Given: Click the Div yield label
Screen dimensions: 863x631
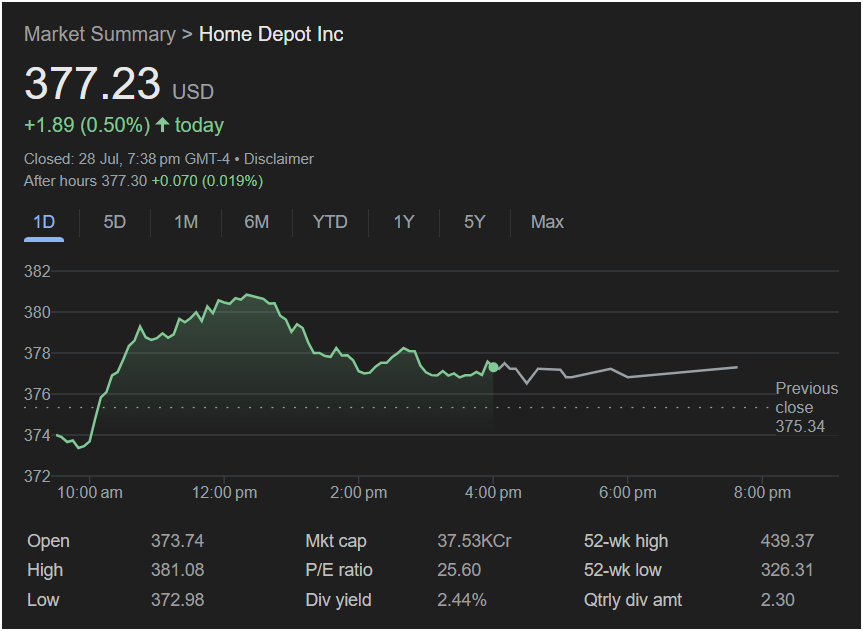Looking at the screenshot, I should click(338, 600).
